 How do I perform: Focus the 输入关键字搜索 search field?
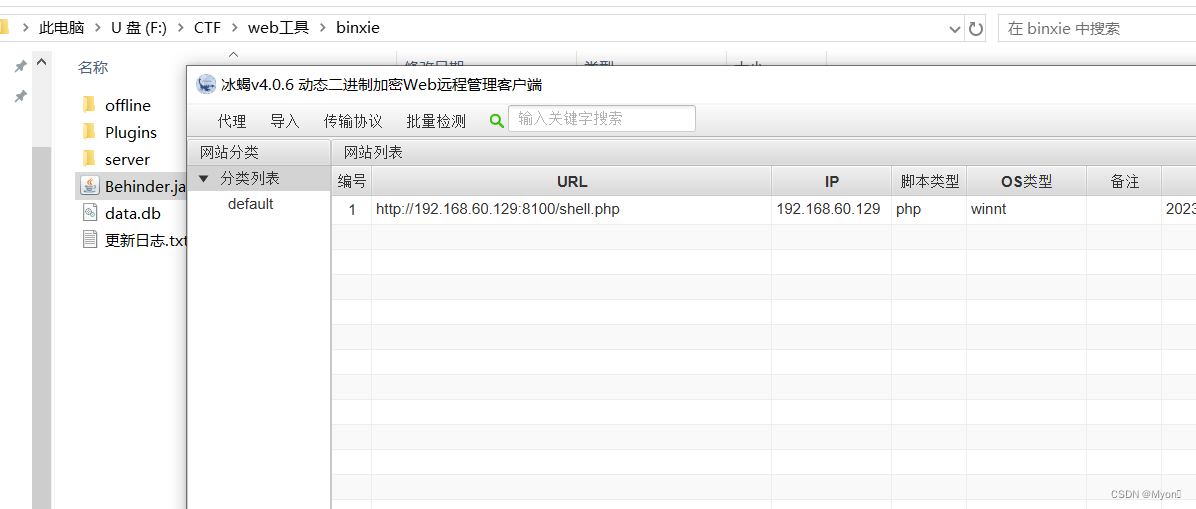tap(602, 118)
